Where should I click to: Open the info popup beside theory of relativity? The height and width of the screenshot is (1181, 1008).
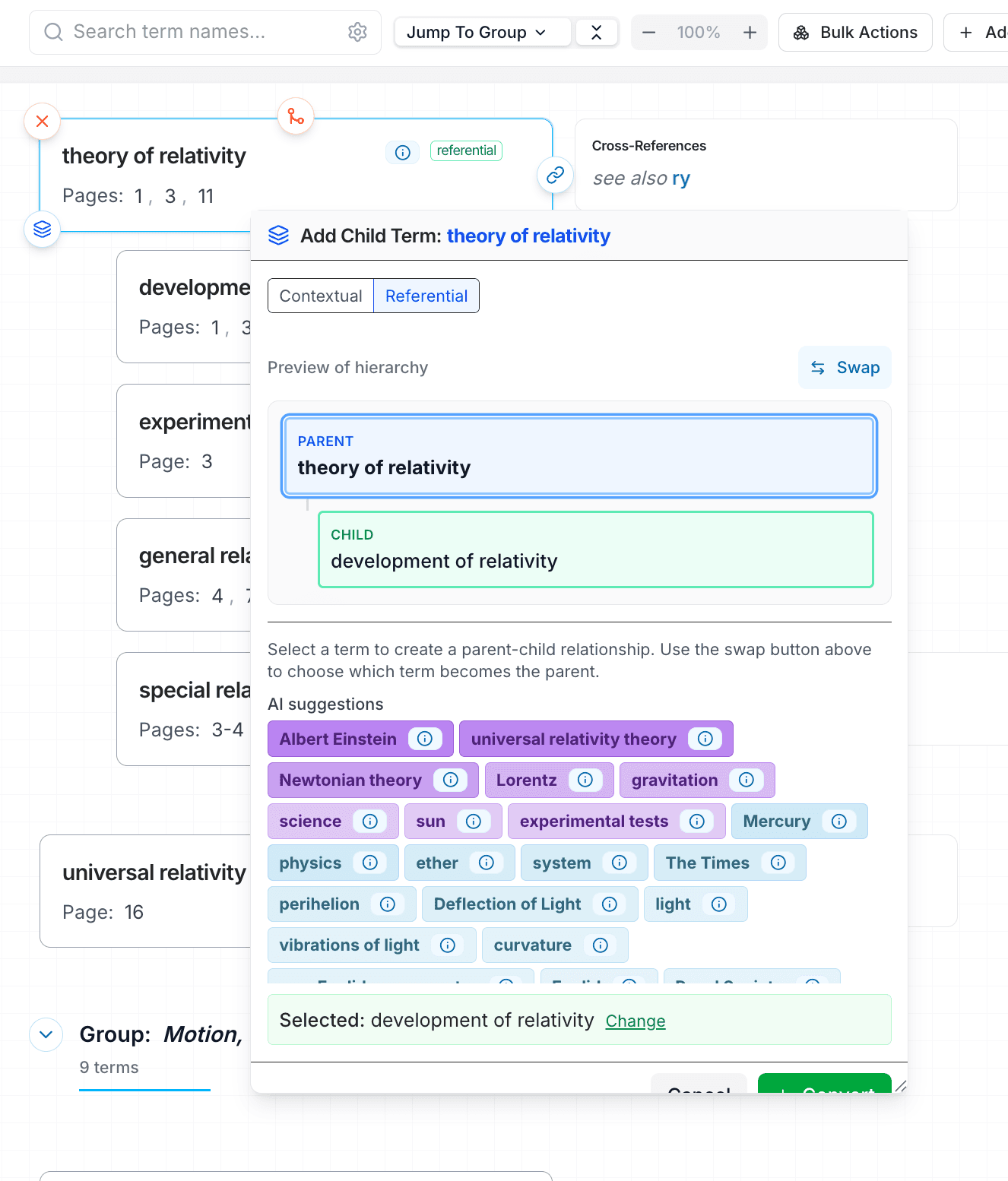click(x=402, y=152)
